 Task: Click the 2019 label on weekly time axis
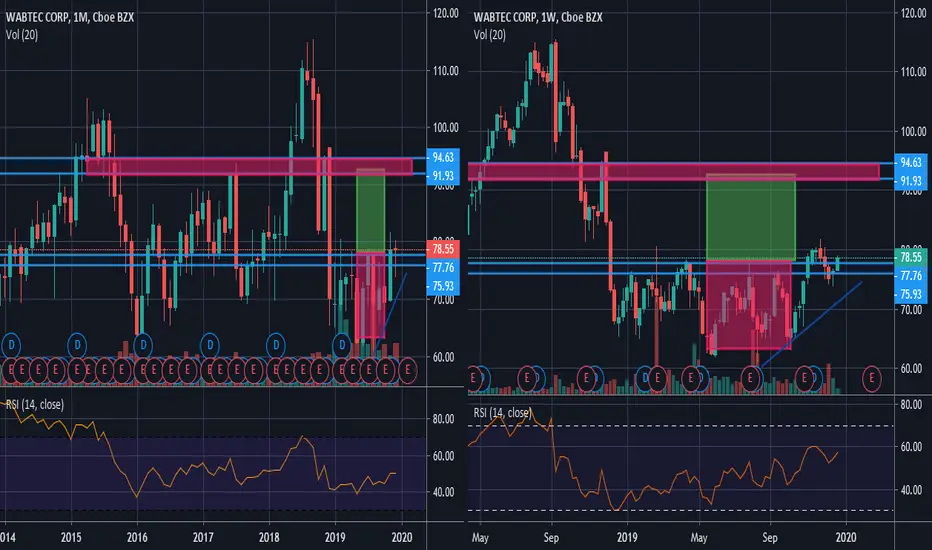[628, 538]
